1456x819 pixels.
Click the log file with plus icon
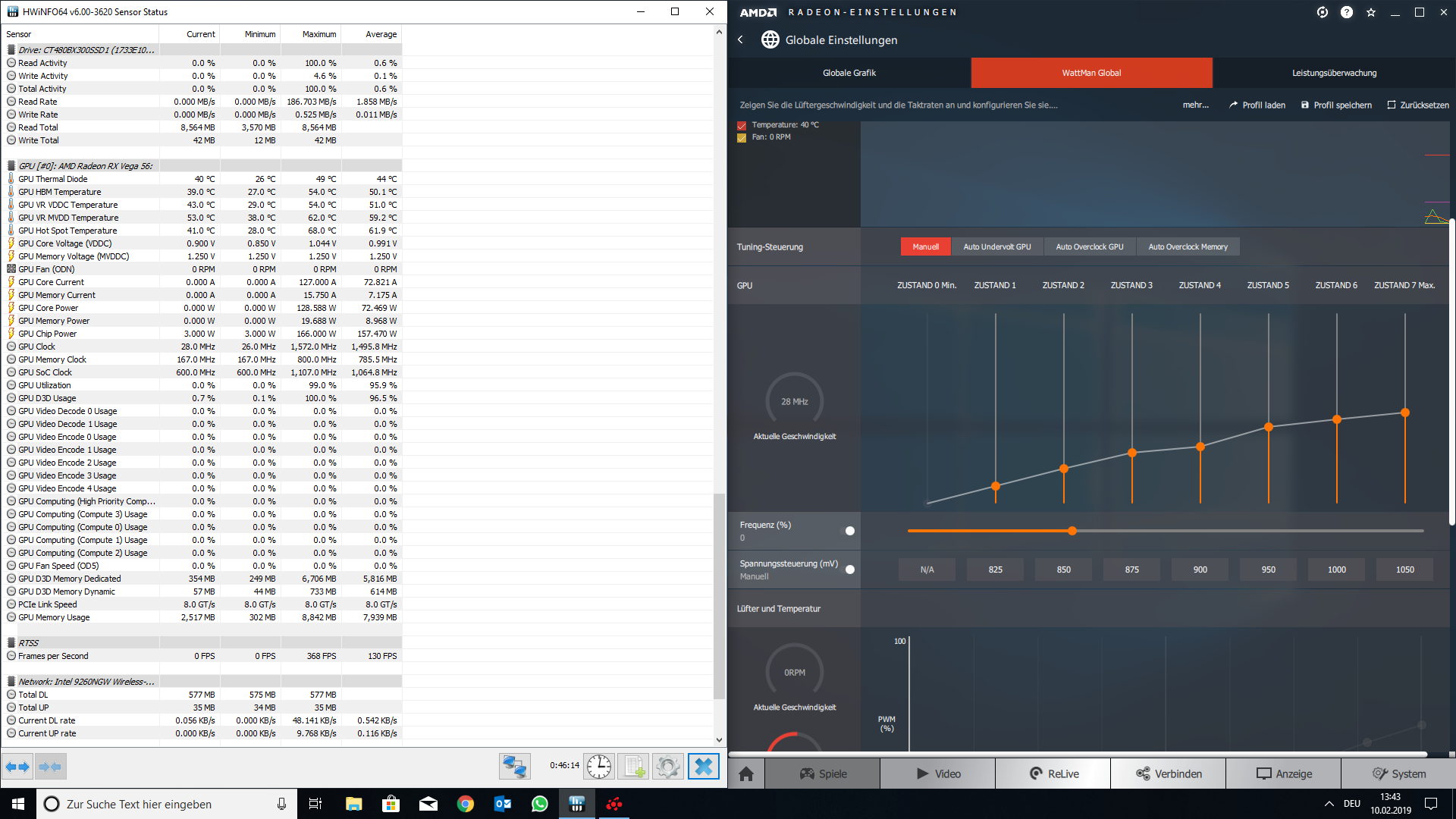coord(634,767)
